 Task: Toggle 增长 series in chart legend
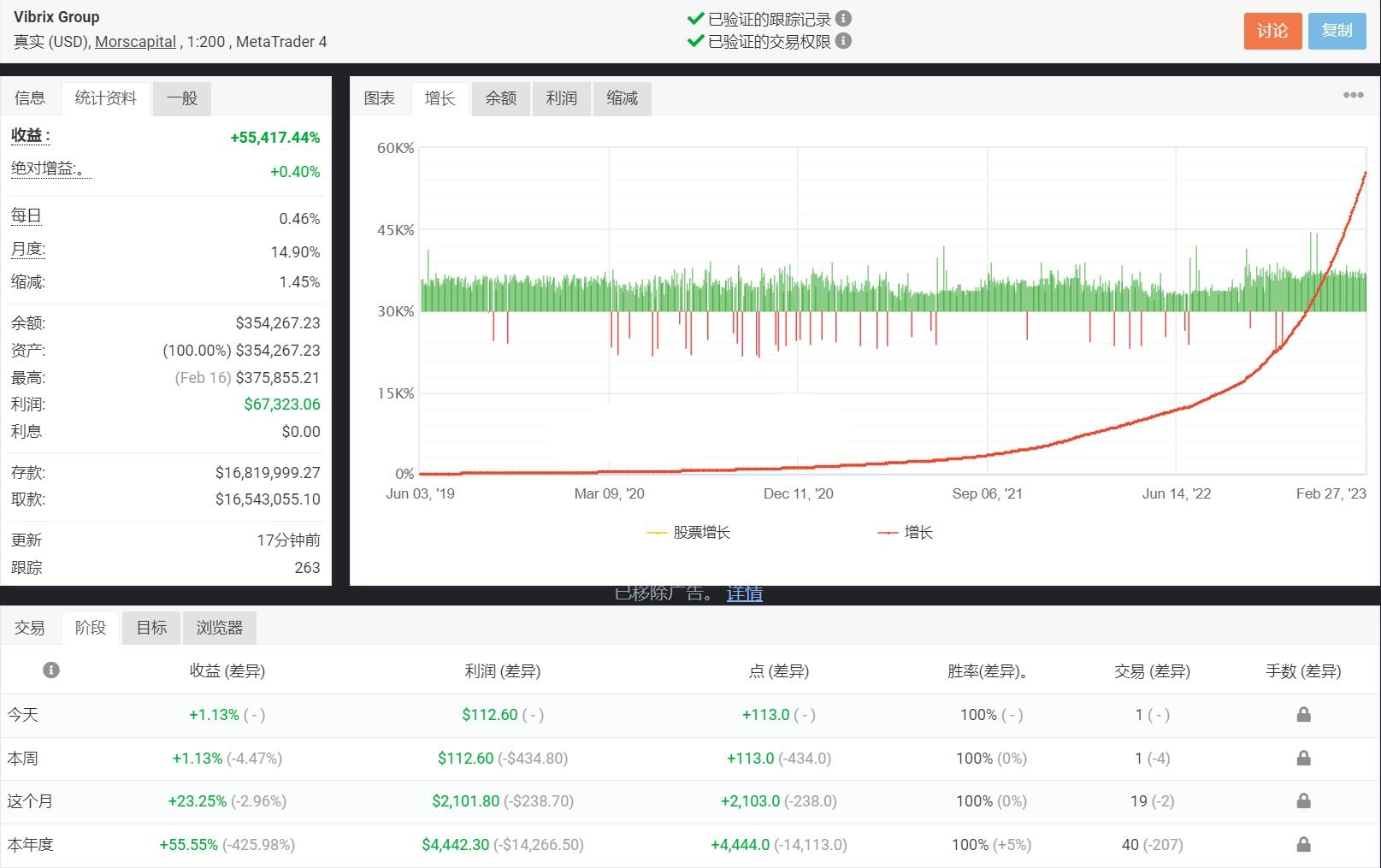point(906,533)
